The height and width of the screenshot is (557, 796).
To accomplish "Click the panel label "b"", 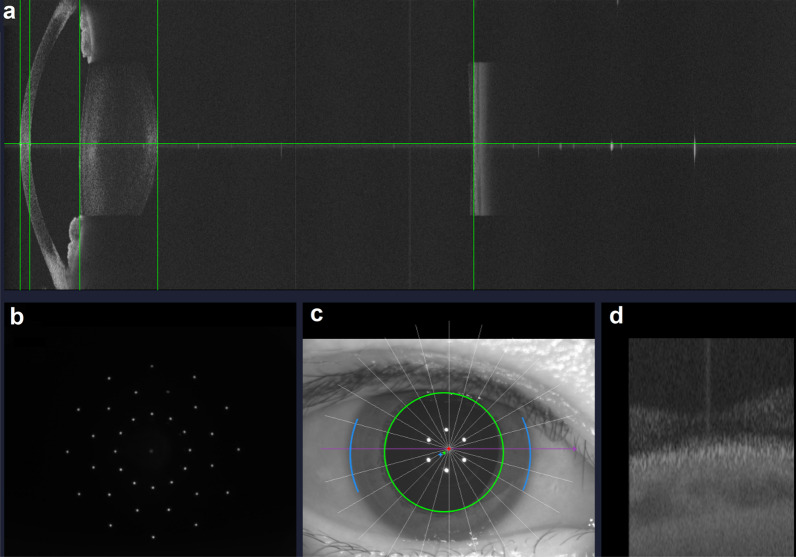I will click(x=16, y=318).
